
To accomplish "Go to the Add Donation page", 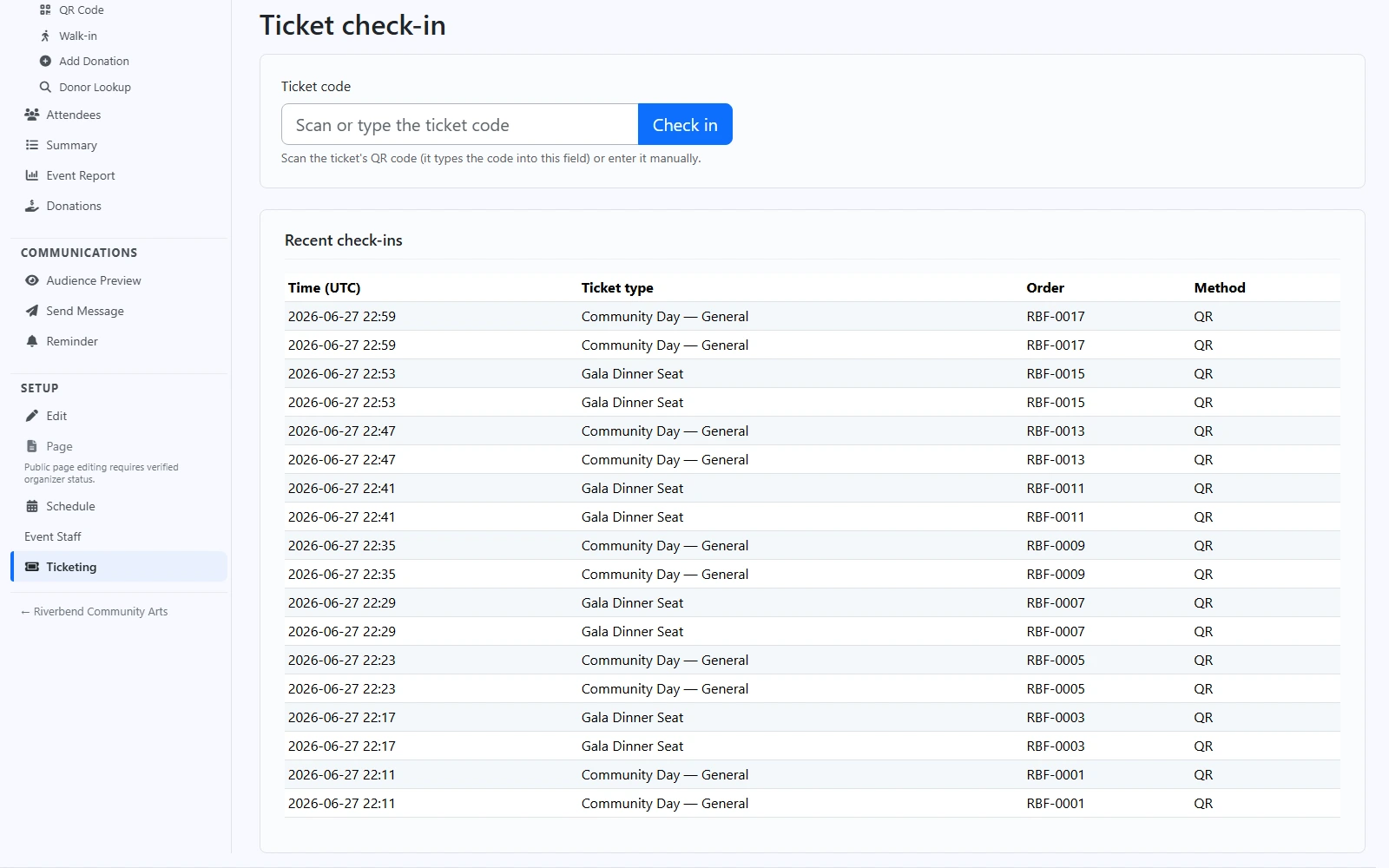I will click(x=94, y=61).
